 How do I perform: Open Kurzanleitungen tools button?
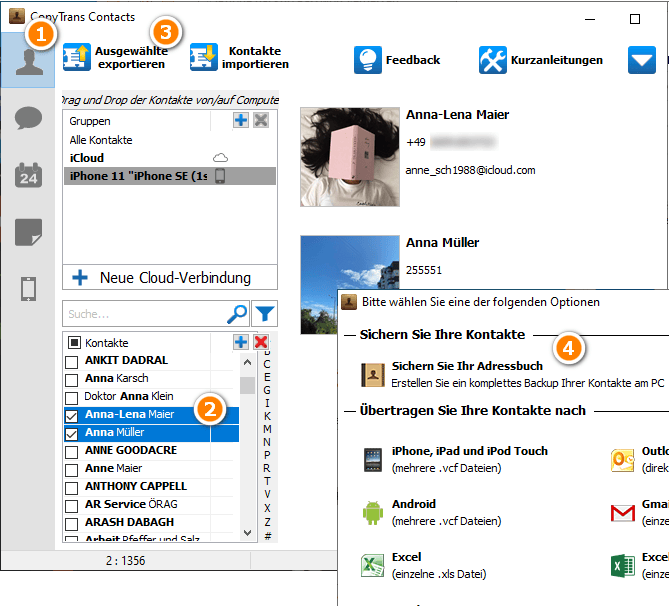tap(541, 60)
